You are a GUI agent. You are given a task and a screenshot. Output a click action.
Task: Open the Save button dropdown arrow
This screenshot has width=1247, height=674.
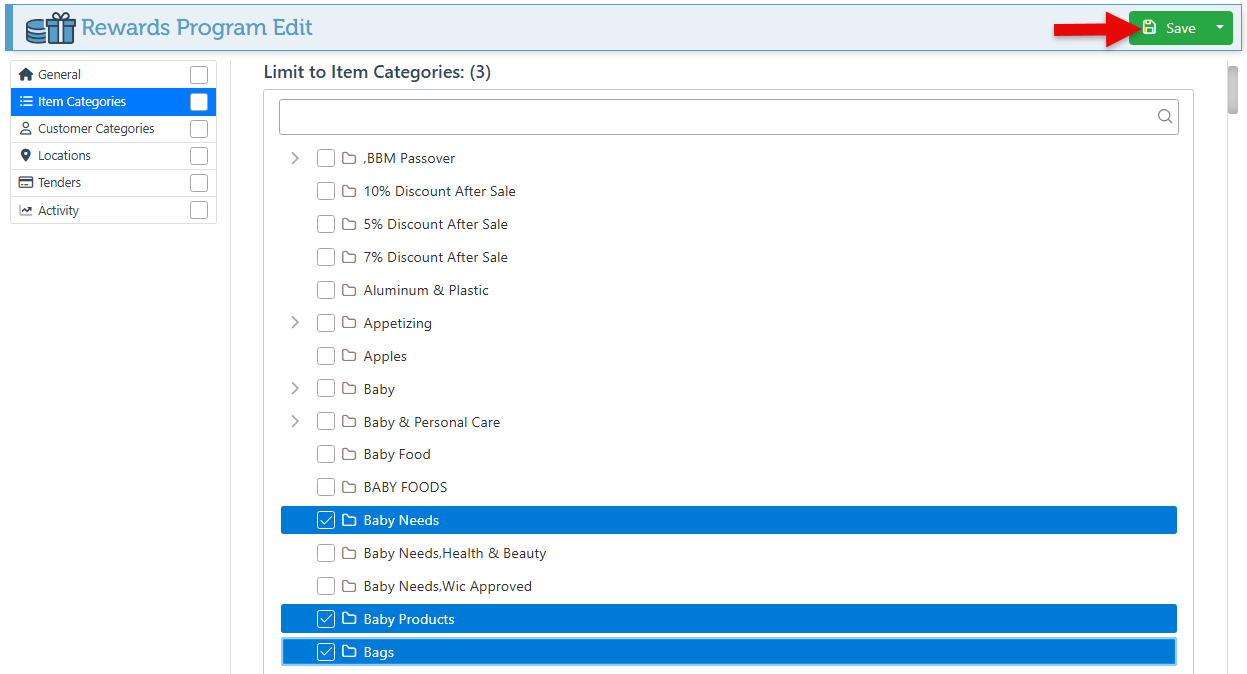click(x=1219, y=28)
